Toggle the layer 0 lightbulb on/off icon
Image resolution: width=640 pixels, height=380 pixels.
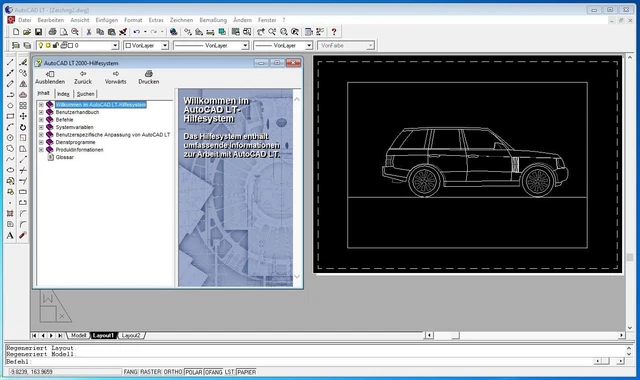tap(40, 45)
